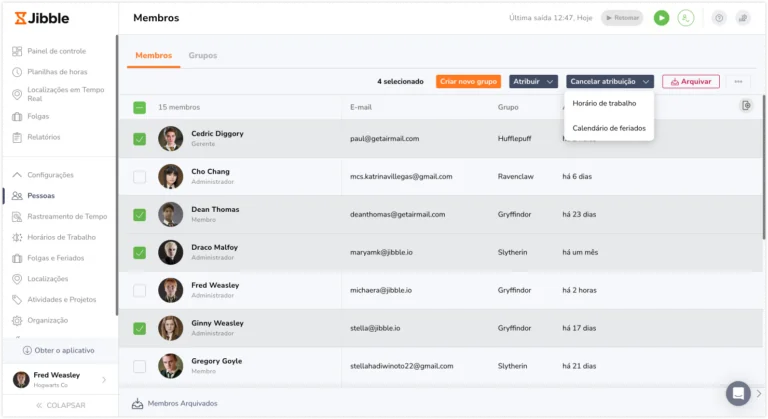Viewport: 768px width, 419px height.
Task: Open Planilhas de horas clock icon
Action: click(17, 72)
